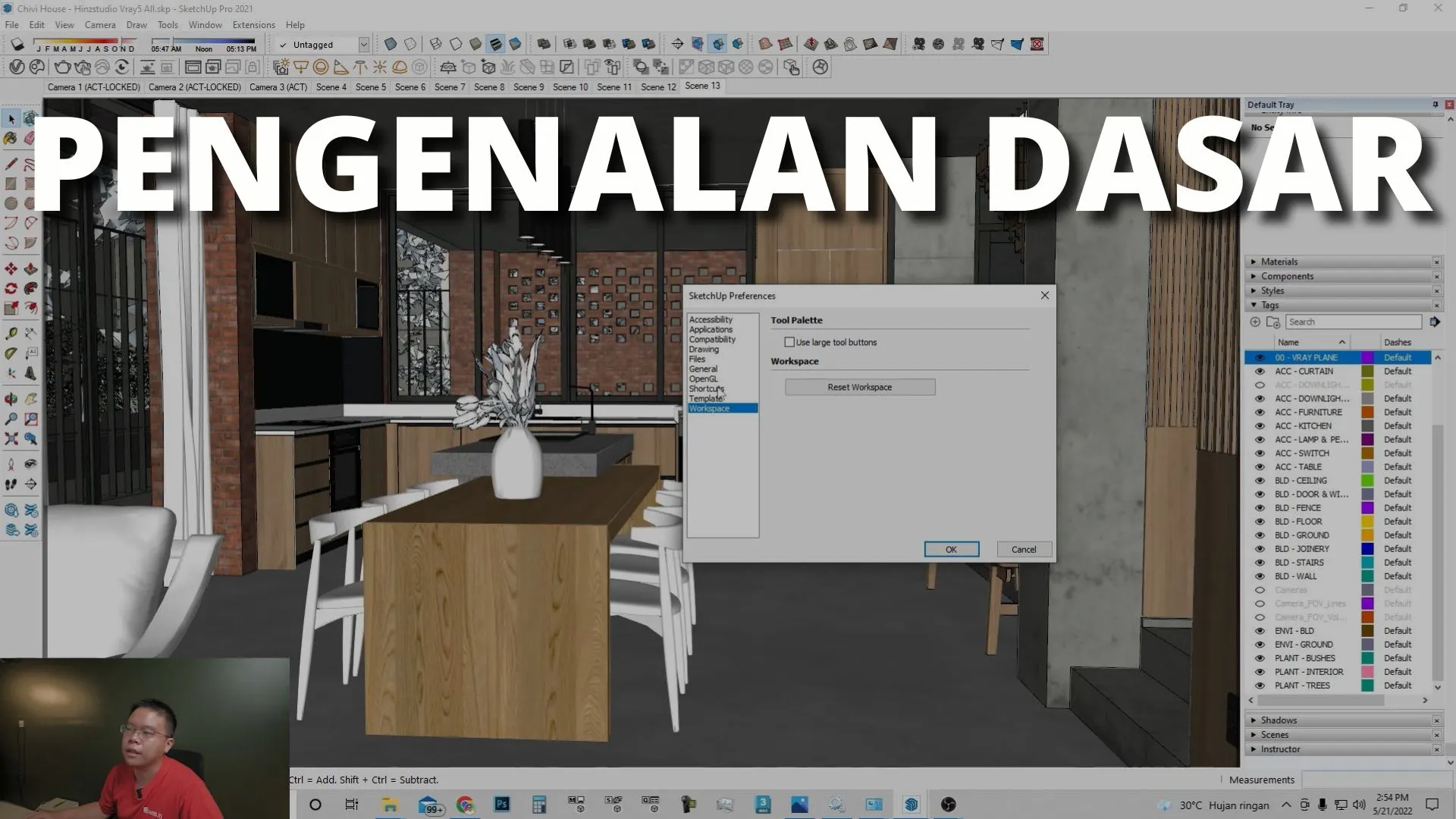Select the red Move tool
This screenshot has width=1456, height=819.
(x=11, y=268)
